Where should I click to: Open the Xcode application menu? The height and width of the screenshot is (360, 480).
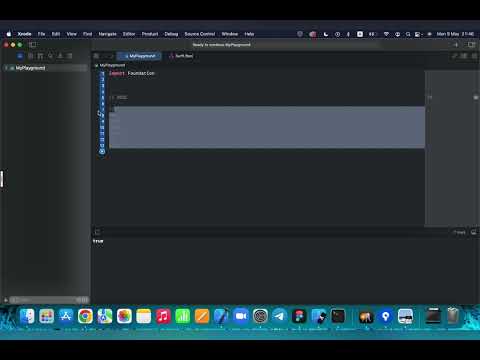point(24,34)
